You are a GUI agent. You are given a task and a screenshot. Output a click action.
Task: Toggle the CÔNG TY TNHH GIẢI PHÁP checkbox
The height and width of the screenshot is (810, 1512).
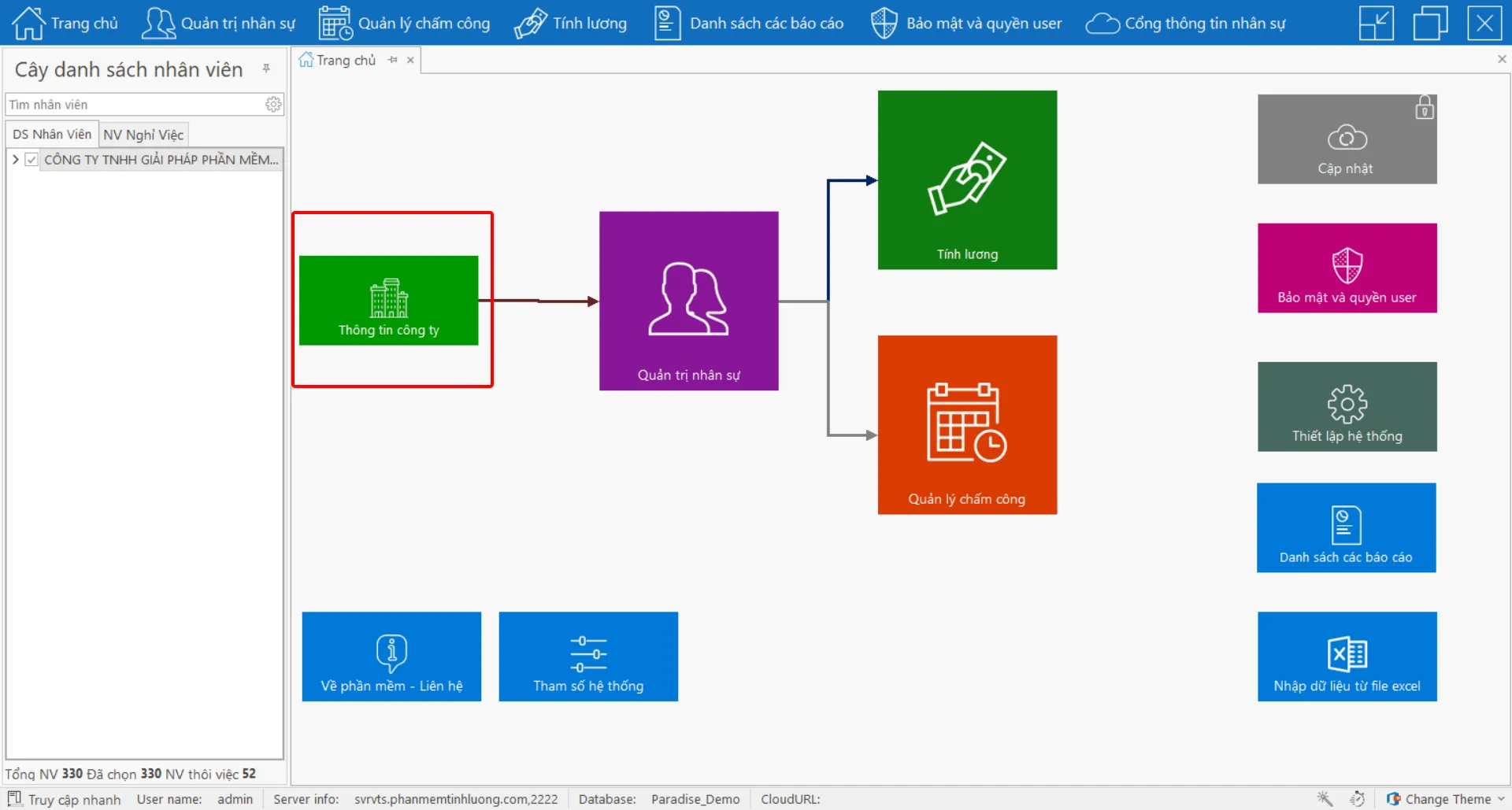pyautogui.click(x=31, y=159)
